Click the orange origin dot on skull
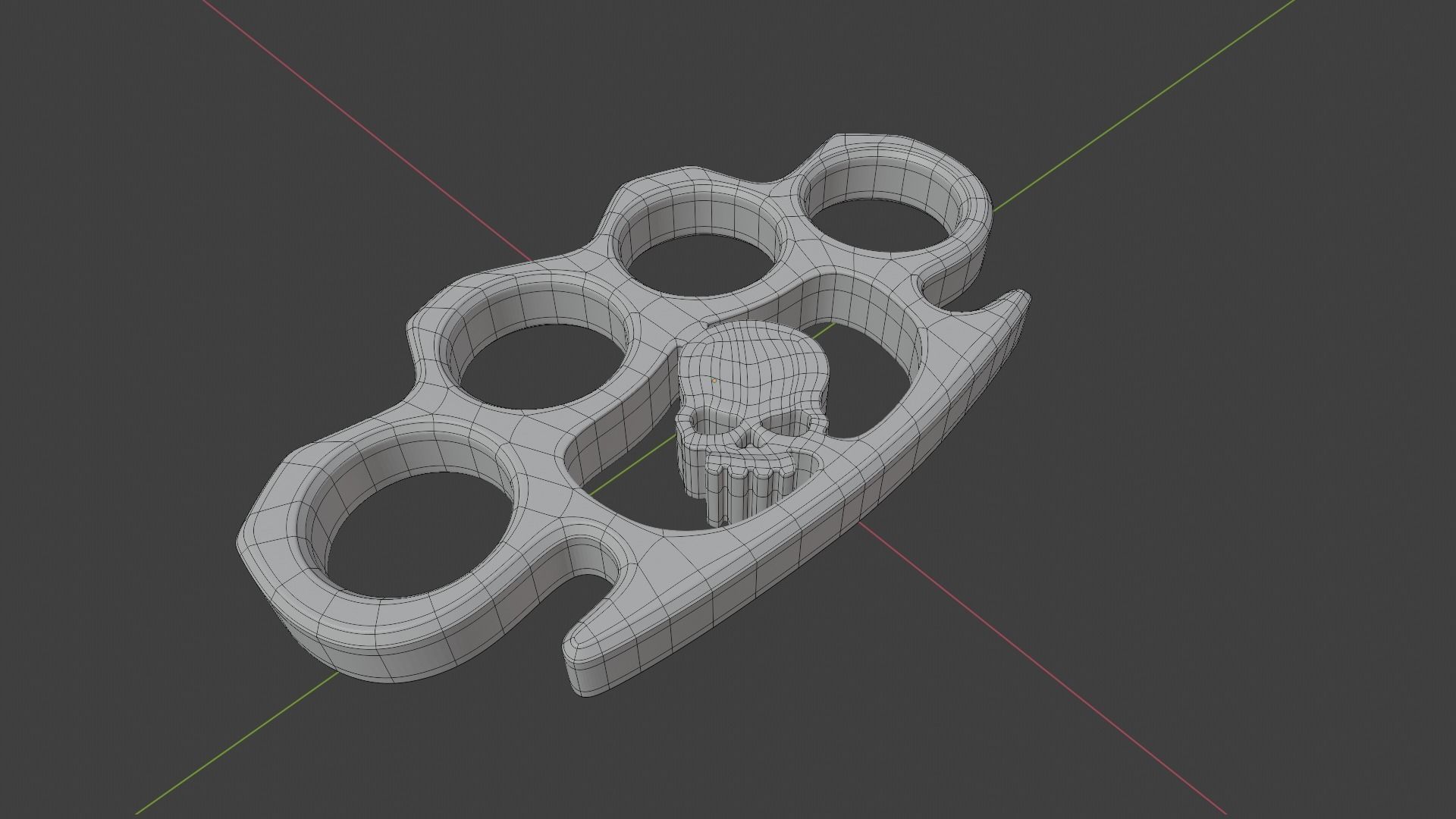 [x=714, y=381]
